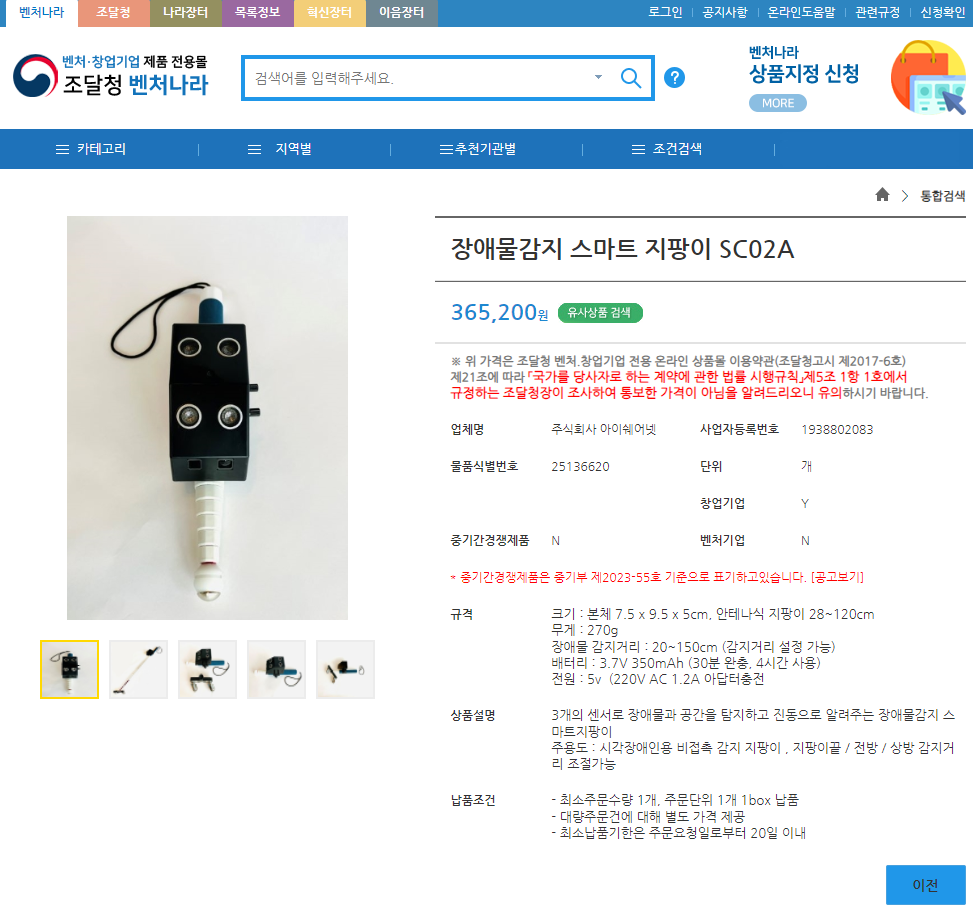Open the blue question mark help icon
Viewport: 973px width, 913px height.
click(x=674, y=78)
